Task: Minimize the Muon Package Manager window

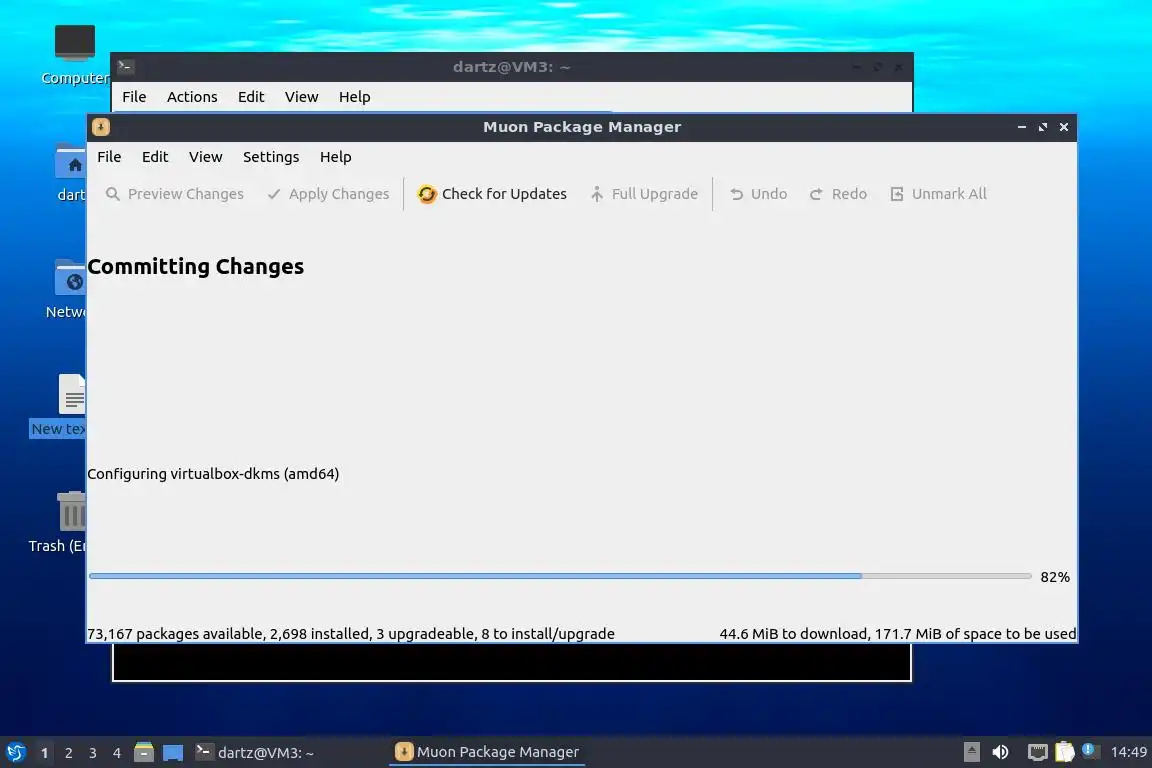Action: point(1021,127)
